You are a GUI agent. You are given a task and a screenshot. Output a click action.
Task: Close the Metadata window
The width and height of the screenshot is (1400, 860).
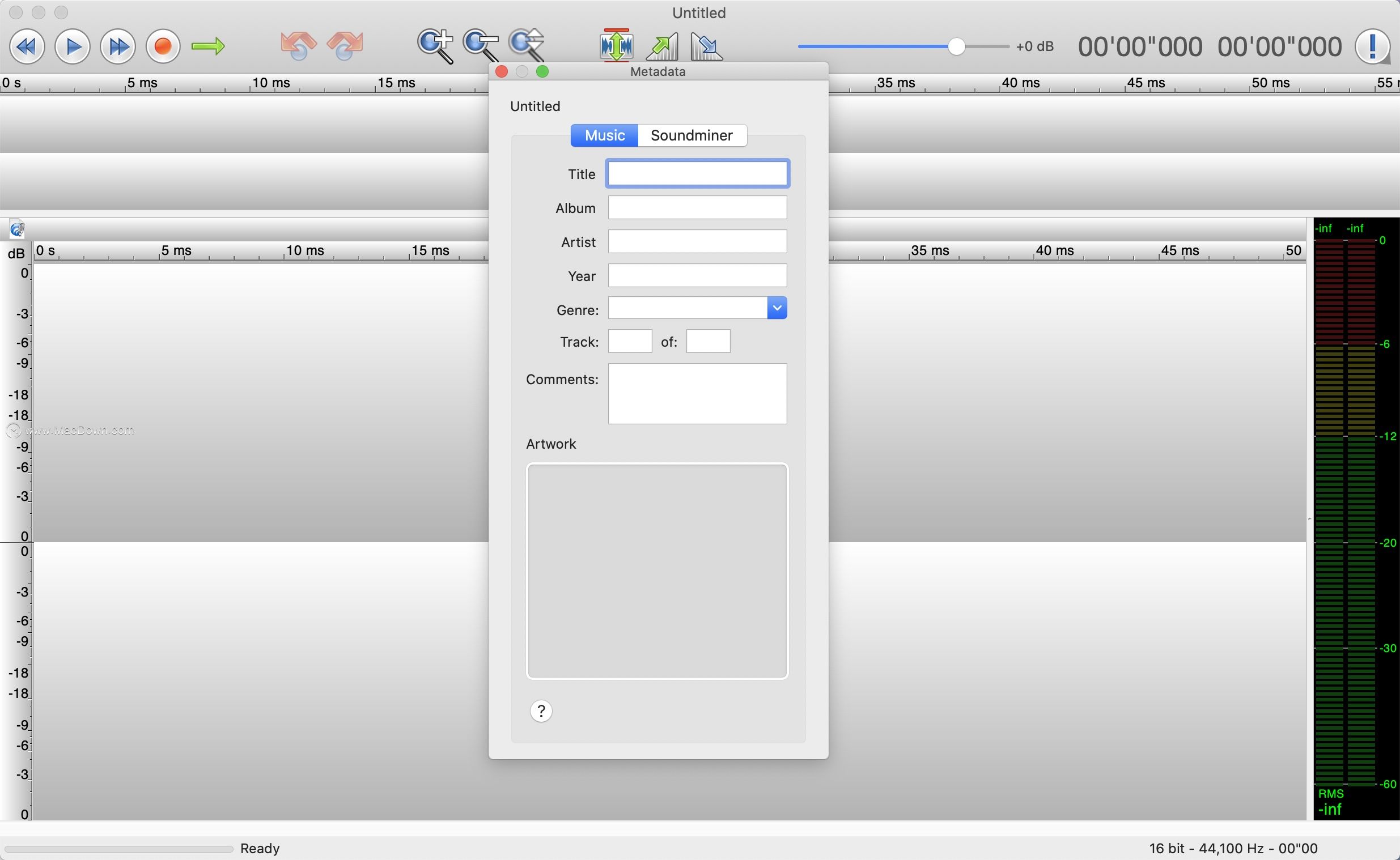click(502, 71)
